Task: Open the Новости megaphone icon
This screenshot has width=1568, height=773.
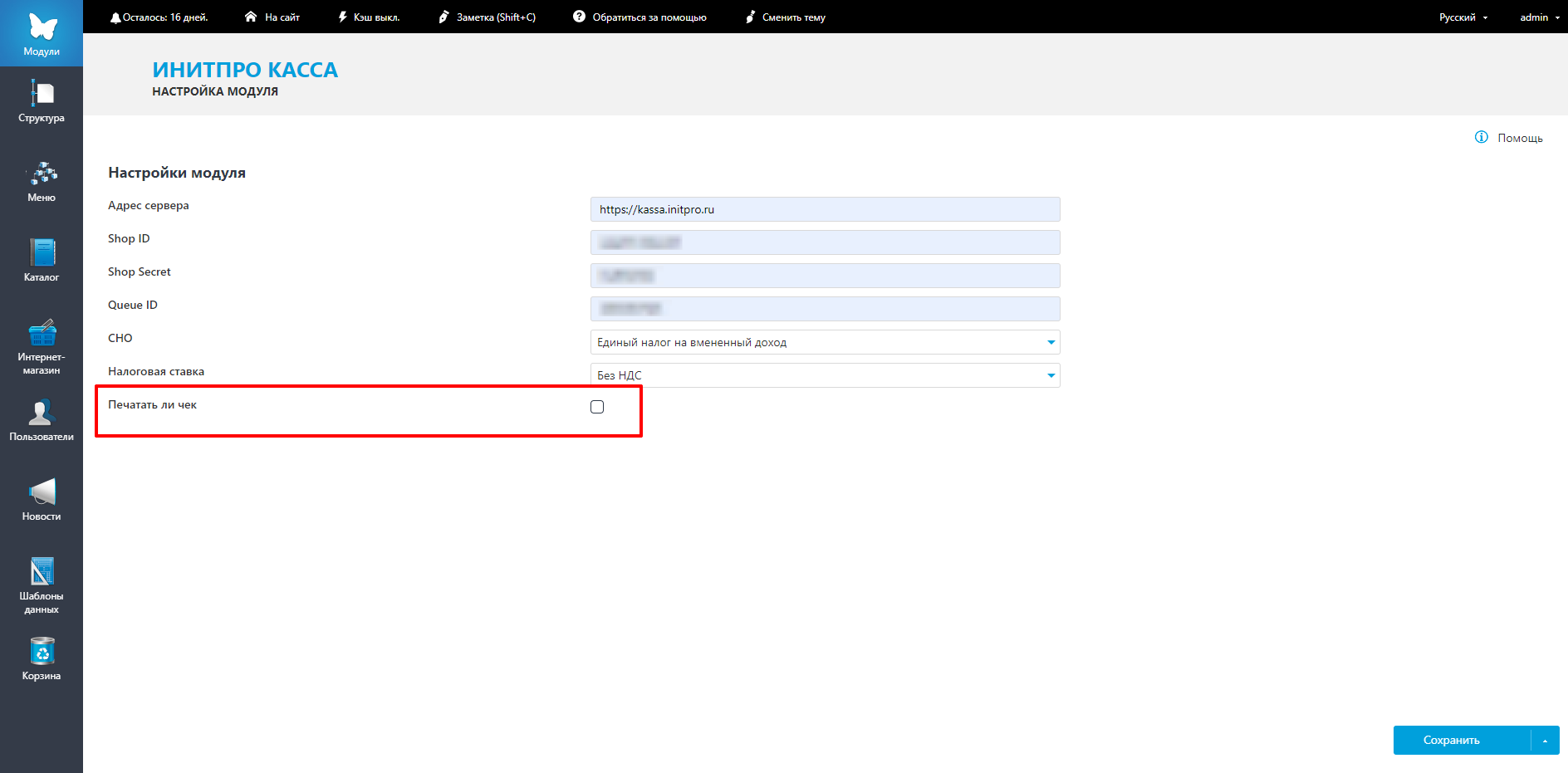Action: coord(42,492)
